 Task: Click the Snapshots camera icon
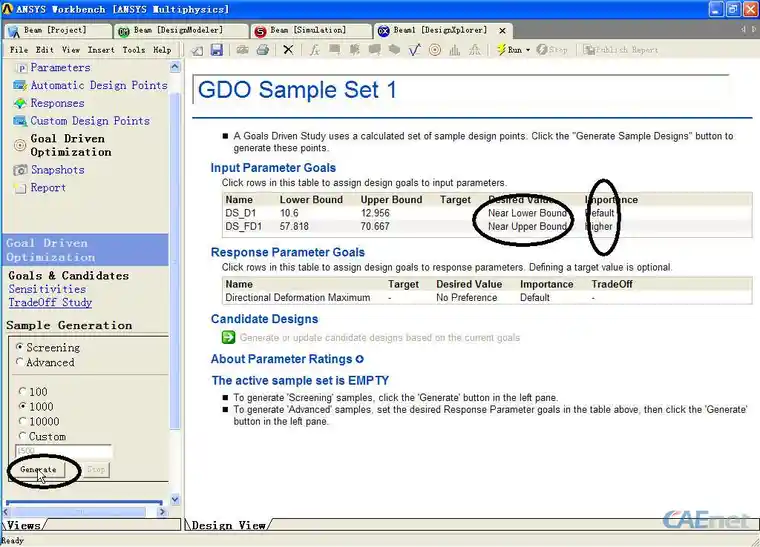(x=20, y=170)
